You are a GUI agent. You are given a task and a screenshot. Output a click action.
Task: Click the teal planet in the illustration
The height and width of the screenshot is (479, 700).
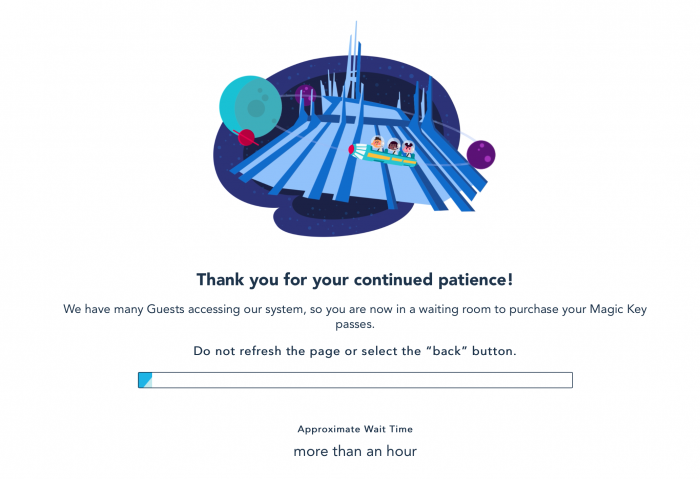point(250,107)
